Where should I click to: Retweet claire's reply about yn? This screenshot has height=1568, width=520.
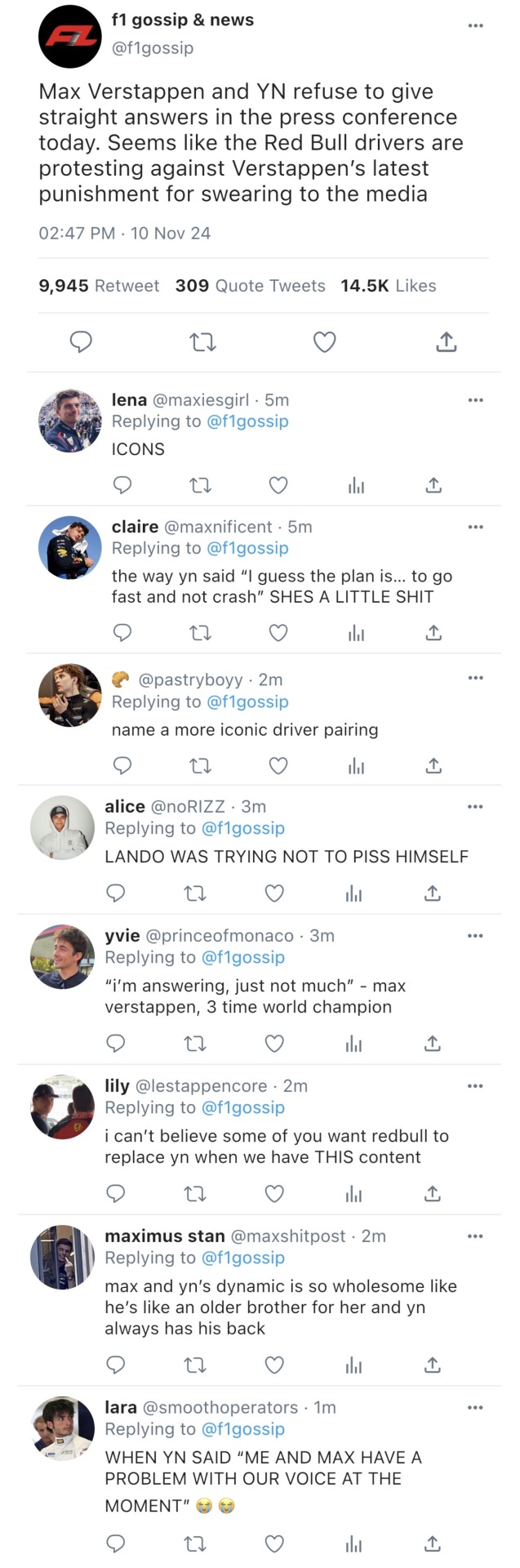[x=200, y=632]
